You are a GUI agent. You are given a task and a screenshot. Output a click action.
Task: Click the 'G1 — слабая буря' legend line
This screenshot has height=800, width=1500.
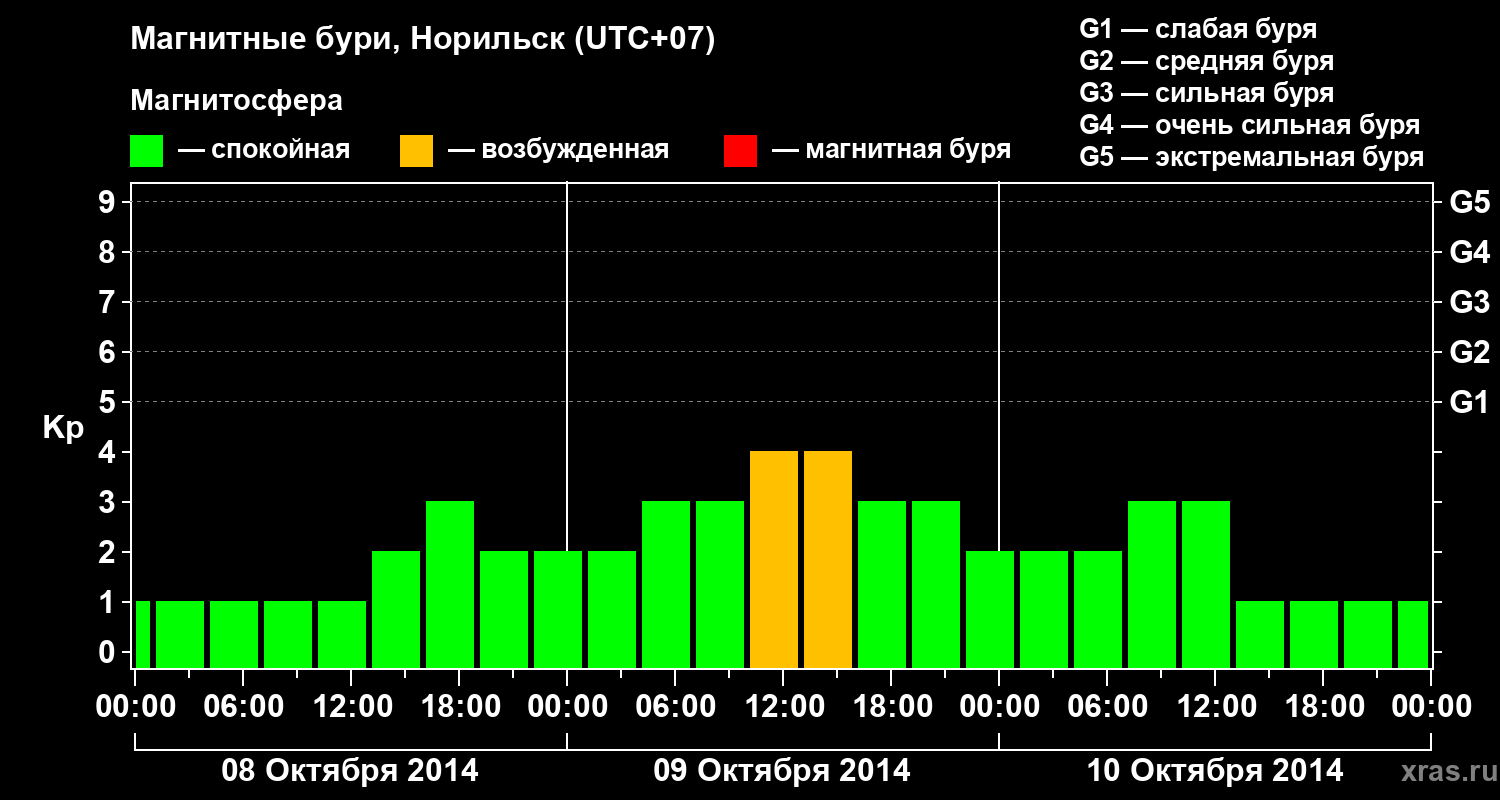point(1198,29)
